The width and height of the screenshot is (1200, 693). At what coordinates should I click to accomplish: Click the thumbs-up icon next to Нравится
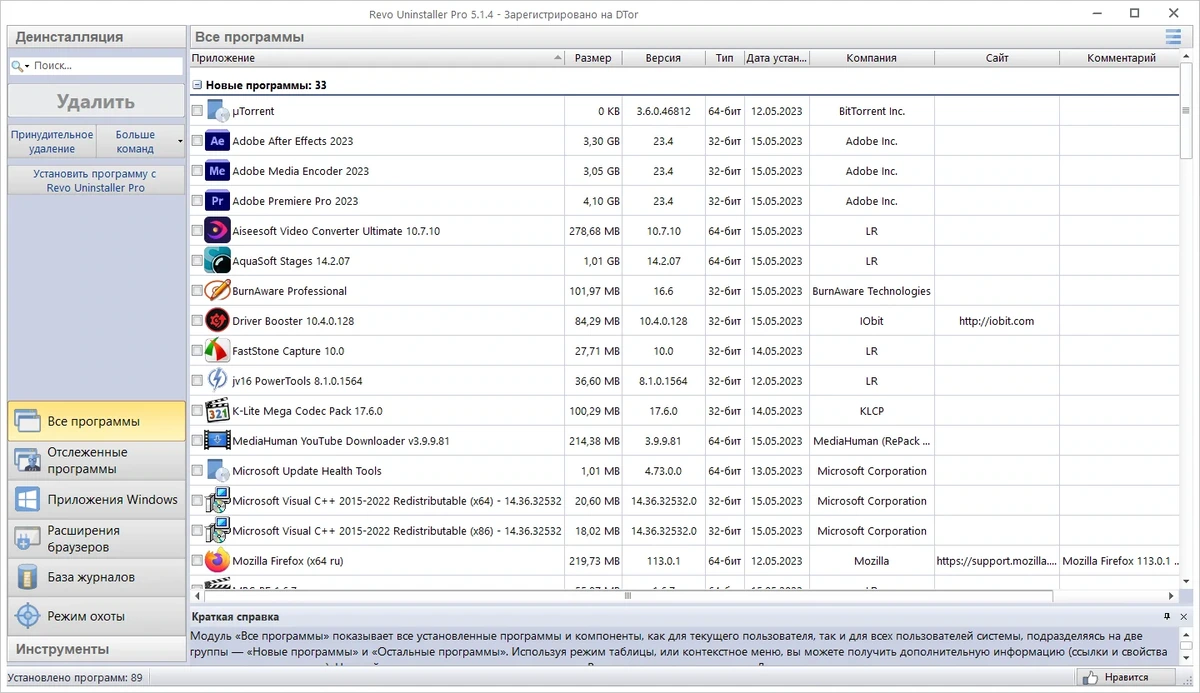pyautogui.click(x=1092, y=678)
